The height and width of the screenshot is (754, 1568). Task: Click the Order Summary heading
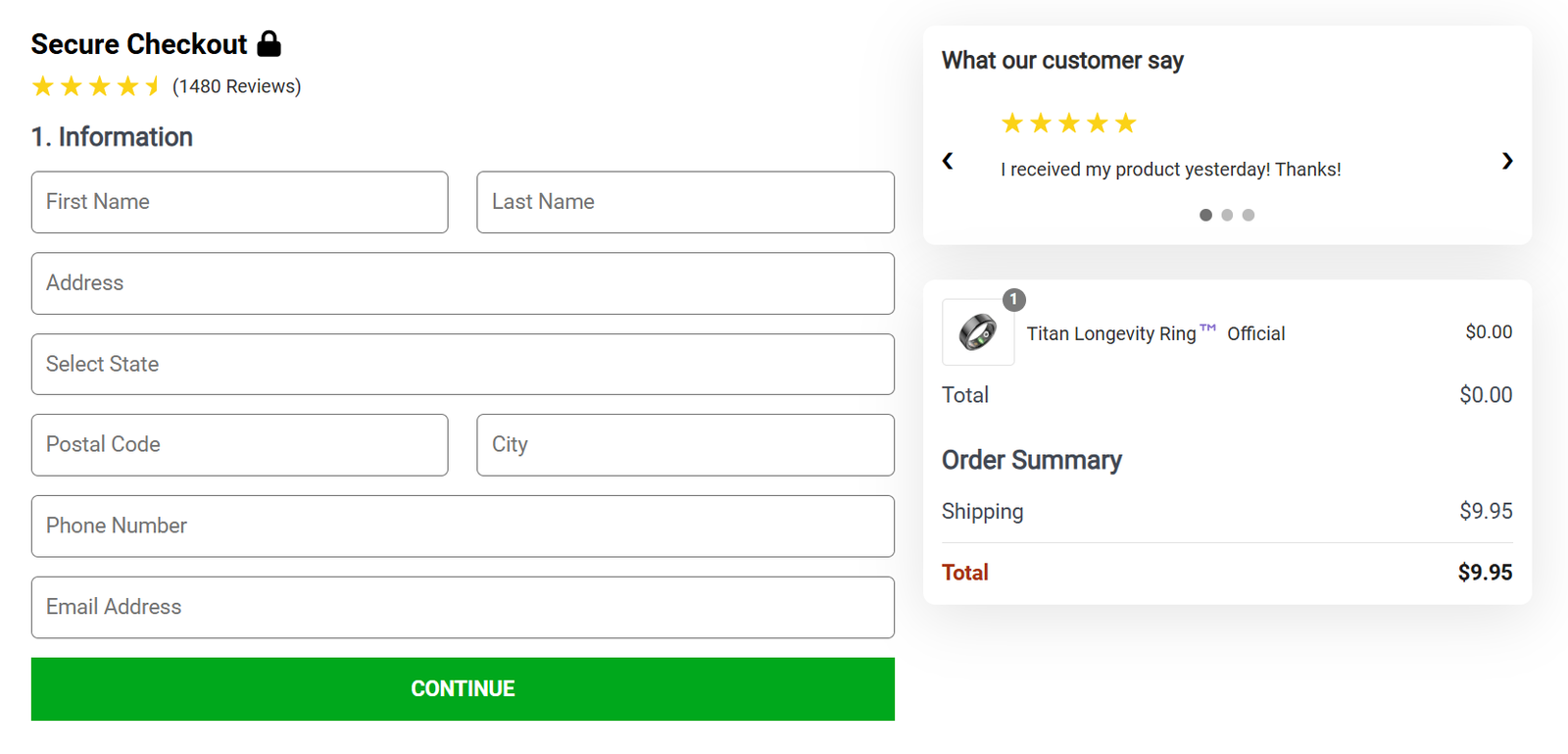1031,460
